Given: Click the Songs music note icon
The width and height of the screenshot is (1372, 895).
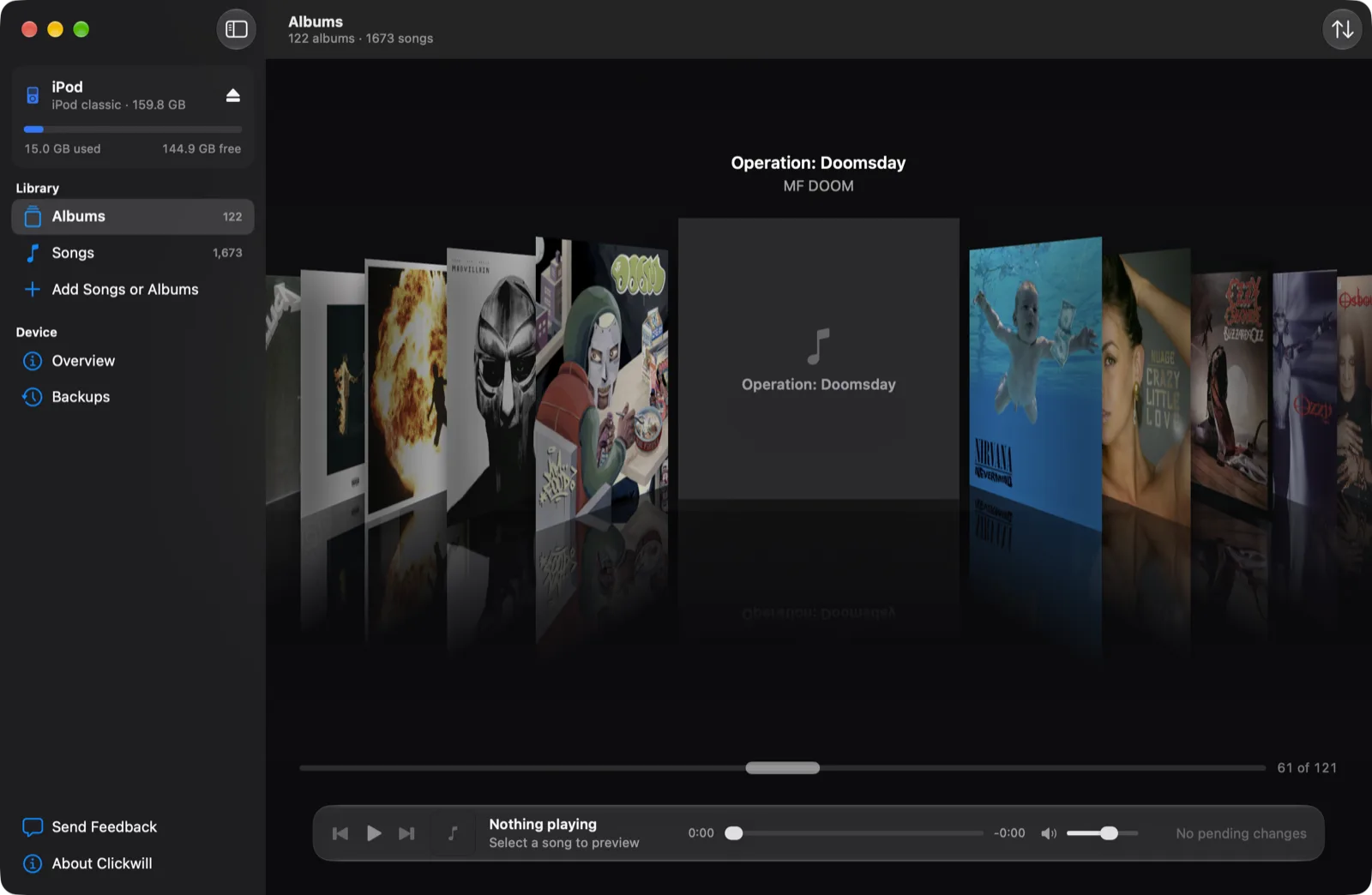Looking at the screenshot, I should click(x=33, y=253).
